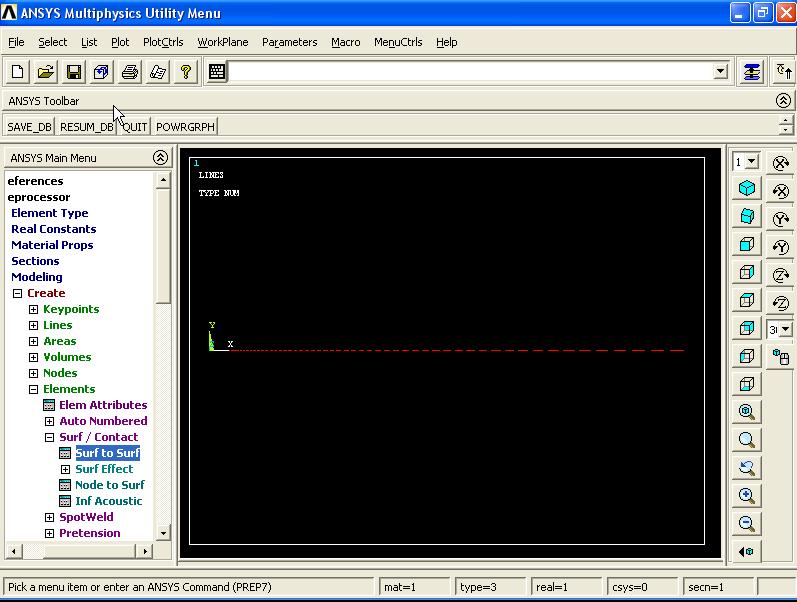Click the QUIT toolbar button
Image resolution: width=797 pixels, height=602 pixels.
point(135,127)
